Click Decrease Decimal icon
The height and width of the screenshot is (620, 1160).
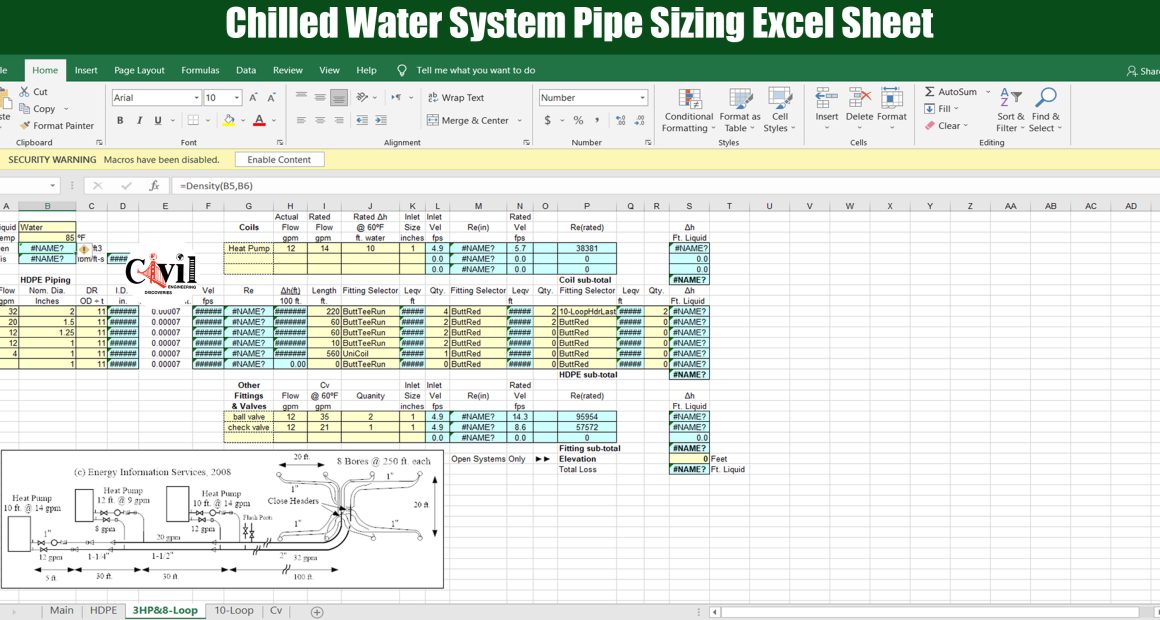point(640,121)
